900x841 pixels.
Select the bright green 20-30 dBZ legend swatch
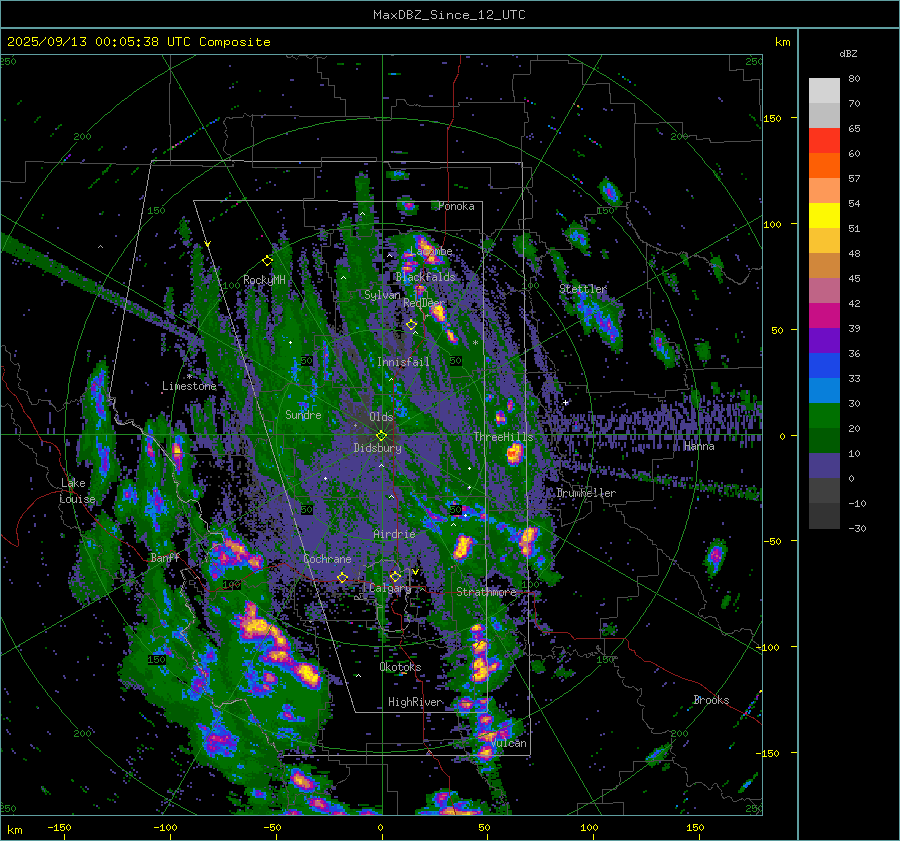pos(824,416)
